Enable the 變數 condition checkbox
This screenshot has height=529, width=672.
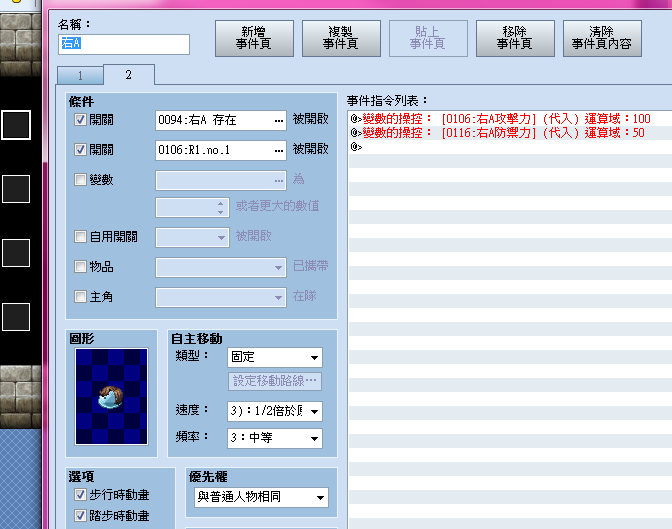(x=80, y=179)
